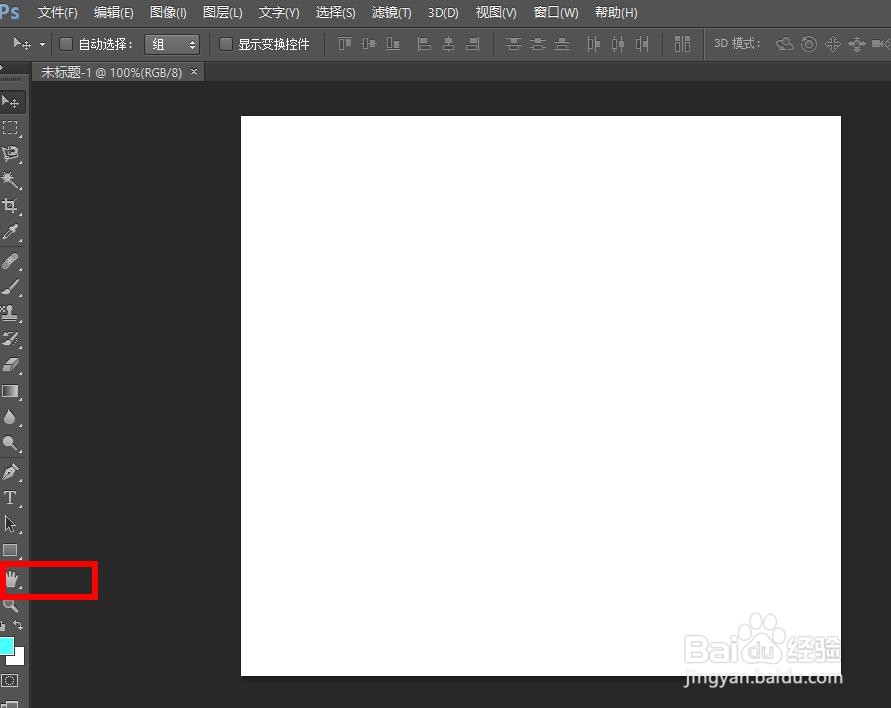Select the Move tool
The width and height of the screenshot is (891, 708).
13,101
